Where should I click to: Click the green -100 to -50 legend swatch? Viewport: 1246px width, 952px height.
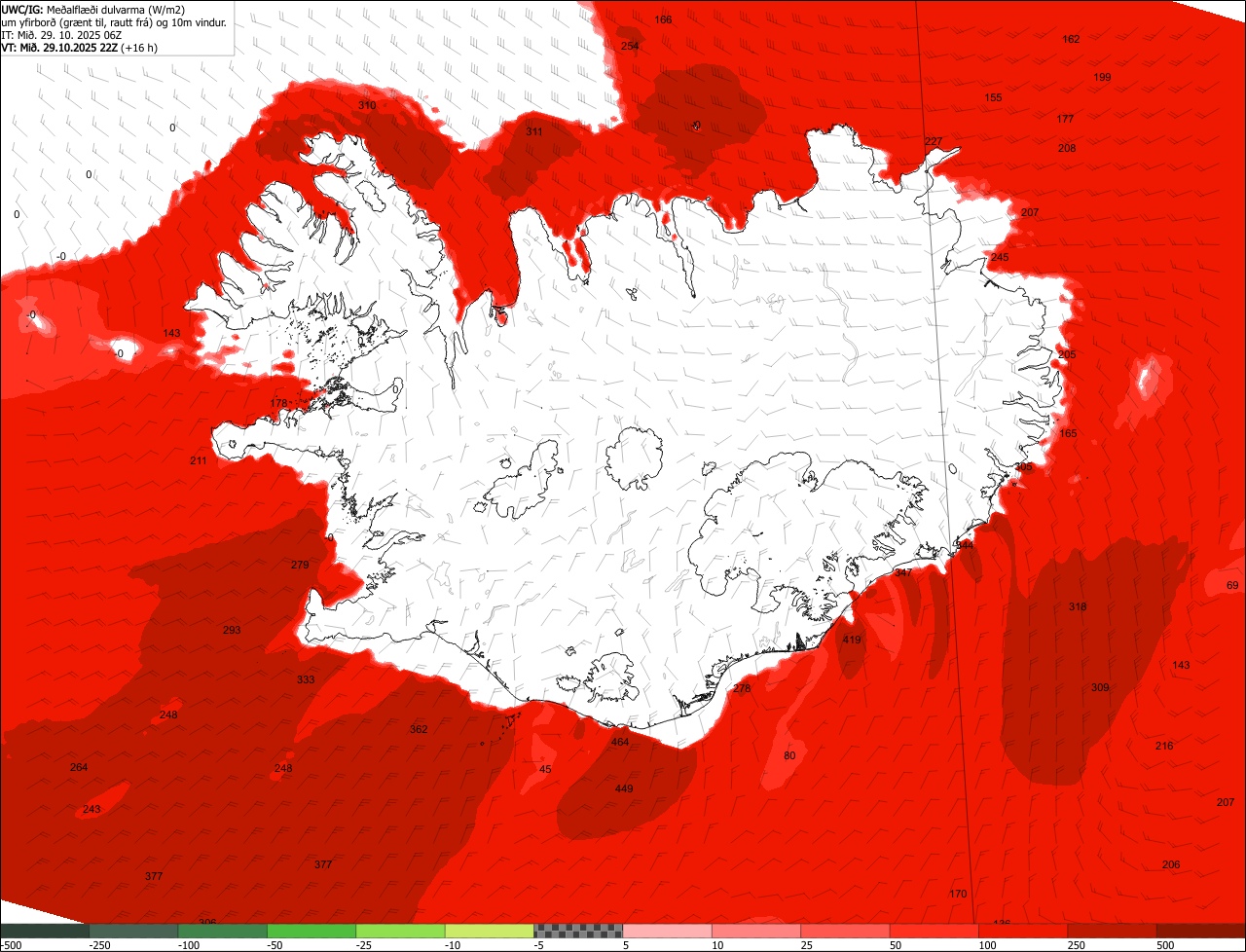coord(223,931)
